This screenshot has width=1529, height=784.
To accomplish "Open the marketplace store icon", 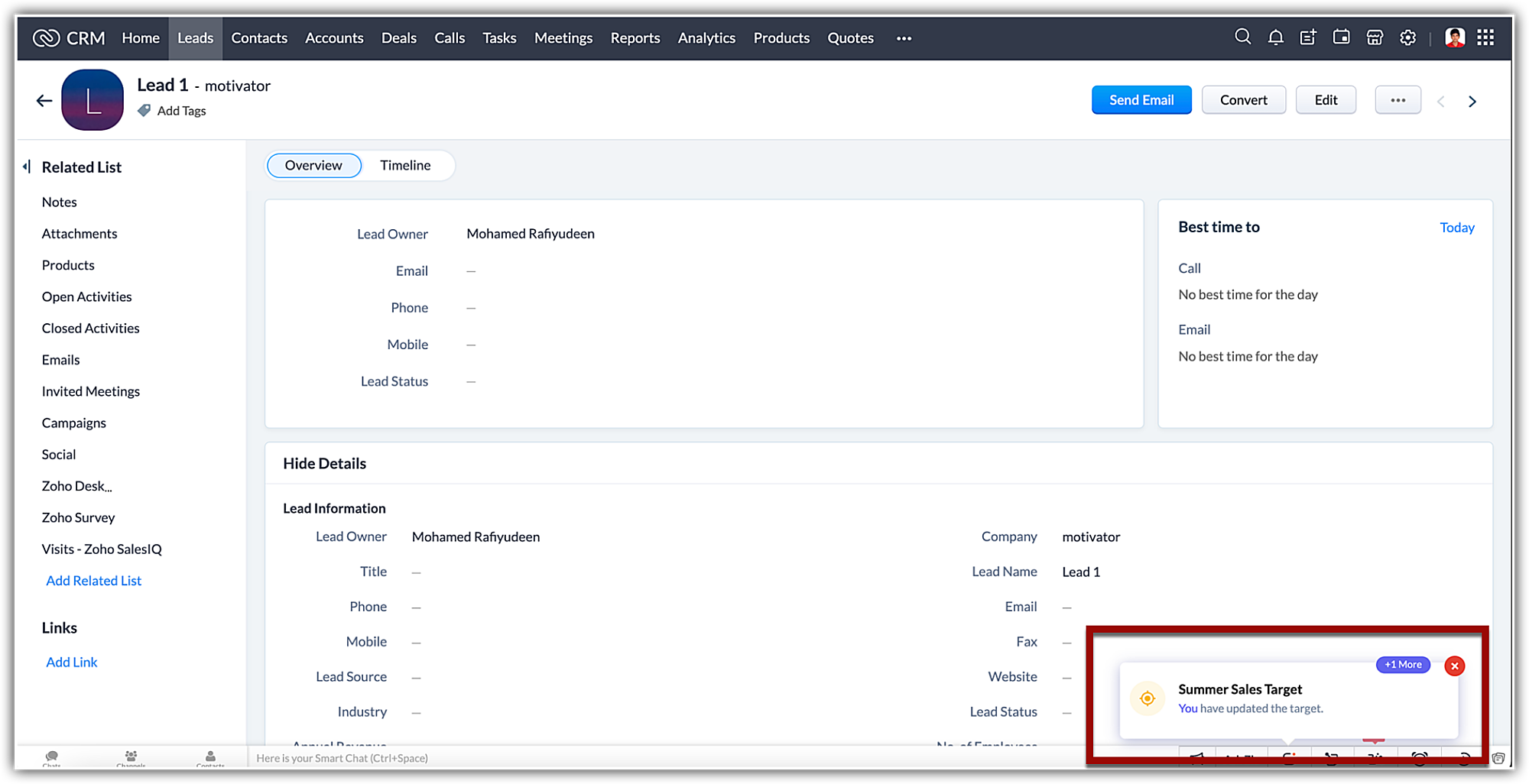I will (x=1375, y=37).
